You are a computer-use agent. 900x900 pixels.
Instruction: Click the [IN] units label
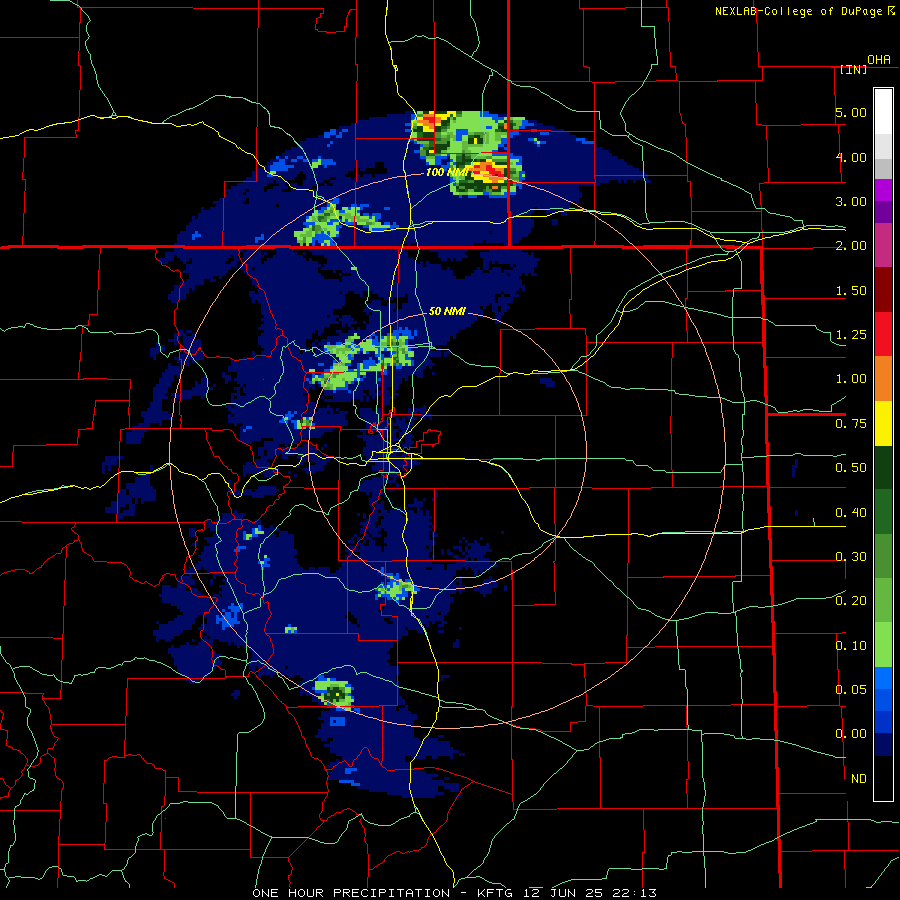[x=854, y=69]
